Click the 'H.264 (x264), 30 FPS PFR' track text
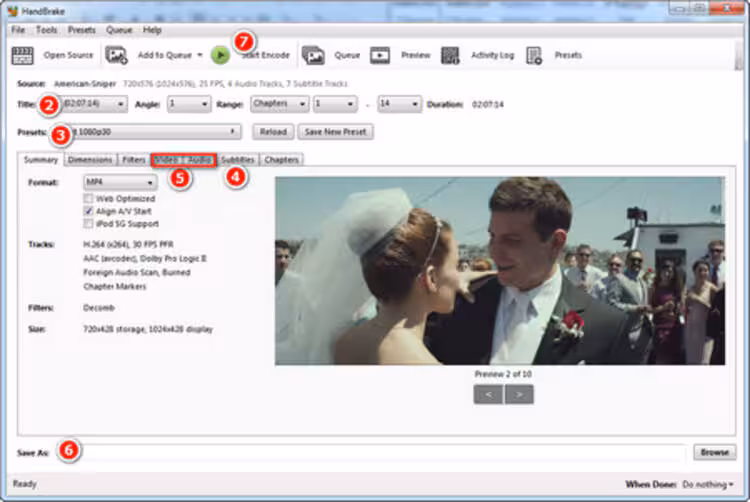This screenshot has height=502, width=750. pyautogui.click(x=128, y=244)
